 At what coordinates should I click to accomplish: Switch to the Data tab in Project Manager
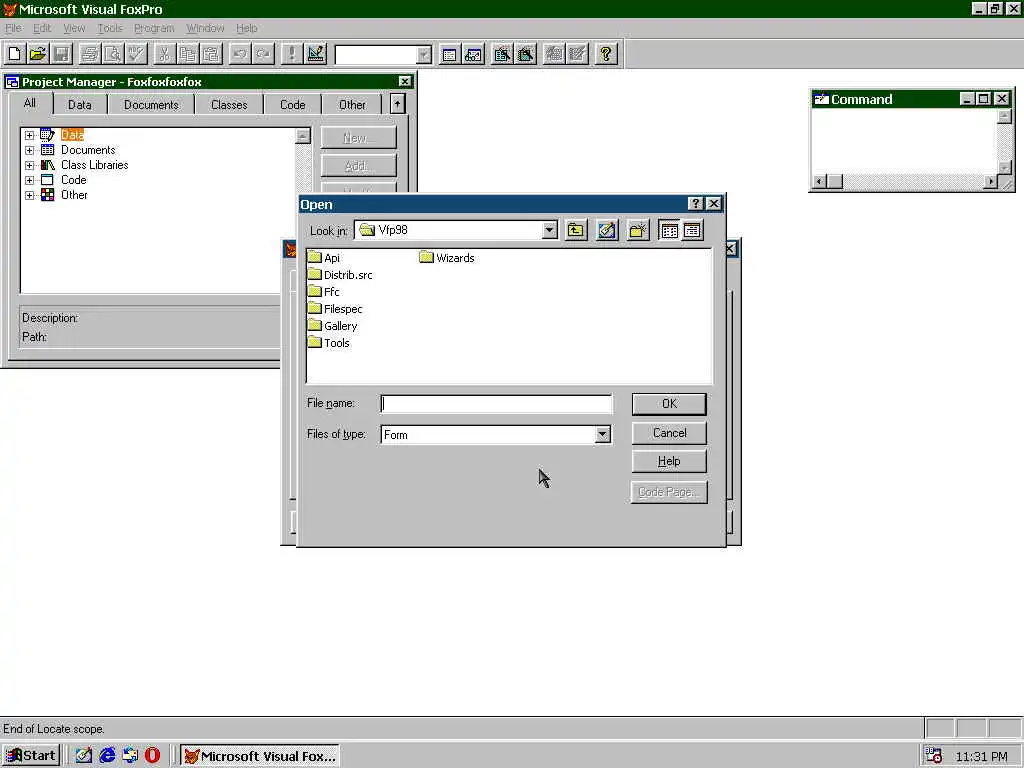tap(80, 104)
